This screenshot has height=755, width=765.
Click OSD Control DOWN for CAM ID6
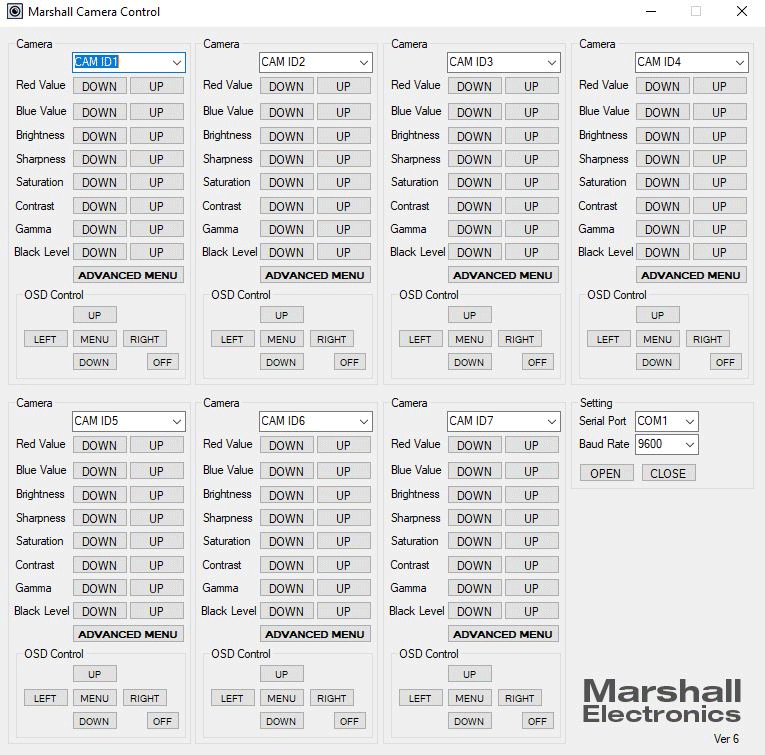[x=282, y=721]
